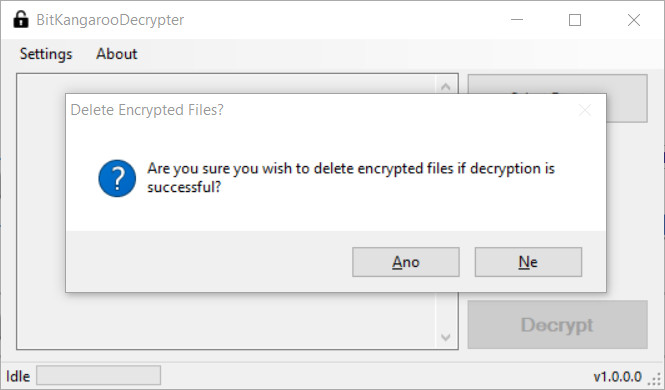The height and width of the screenshot is (390, 665).
Task: Open the Settings menu
Action: pyautogui.click(x=46, y=54)
